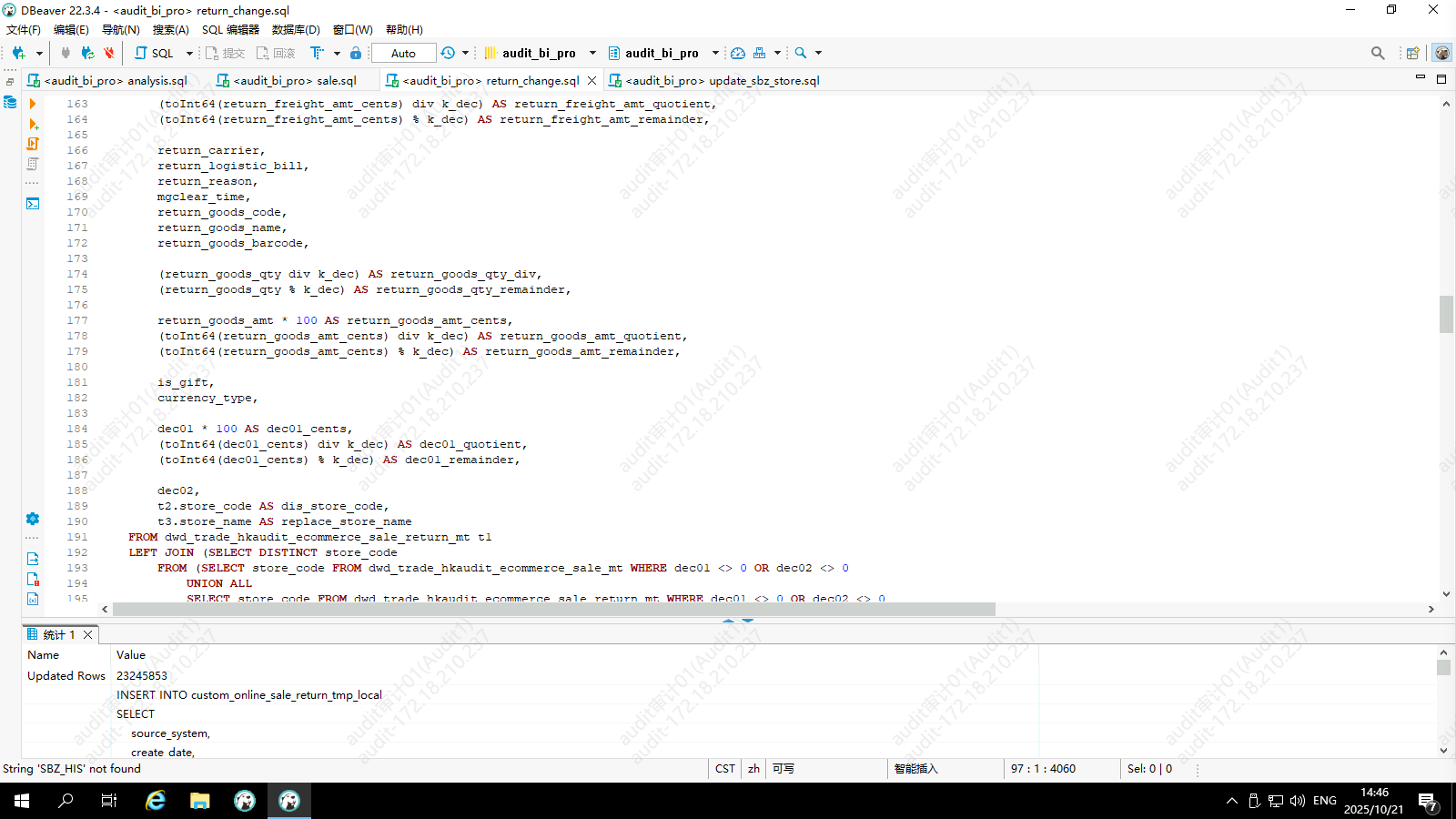Click the 提交 commit button
This screenshot has height=819, width=1456.
(x=226, y=53)
